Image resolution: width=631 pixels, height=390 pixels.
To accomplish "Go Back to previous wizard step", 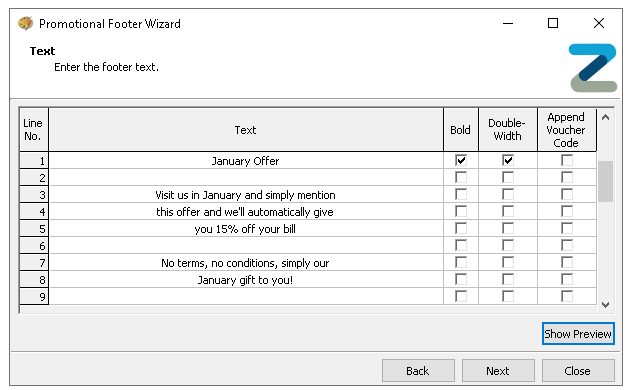I will 418,371.
